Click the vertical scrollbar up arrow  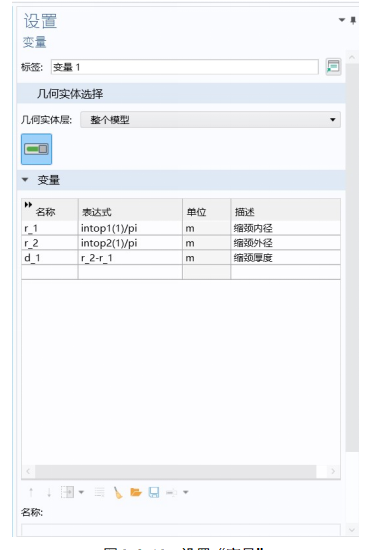[352, 57]
